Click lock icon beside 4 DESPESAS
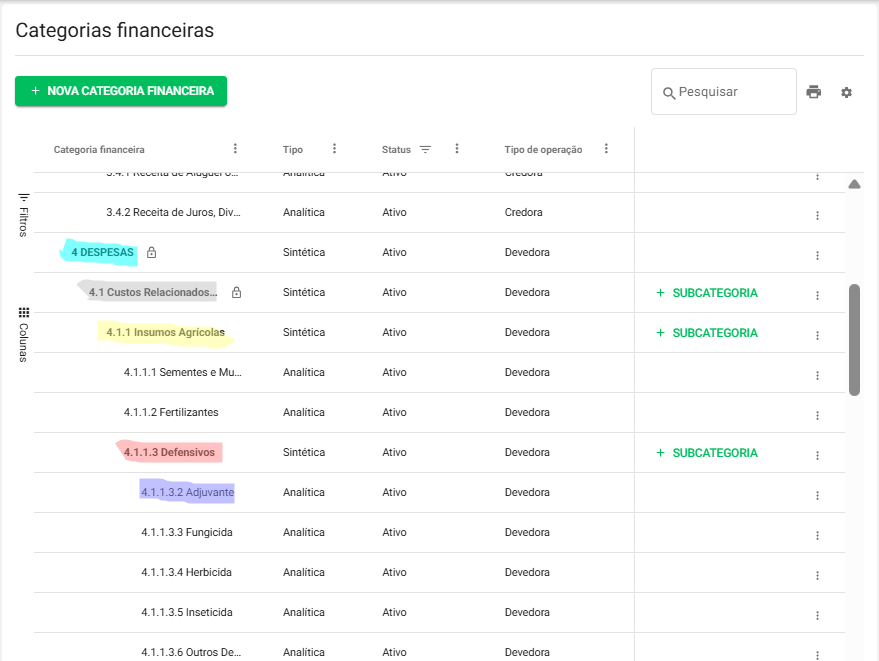The image size is (879, 661). (x=151, y=253)
